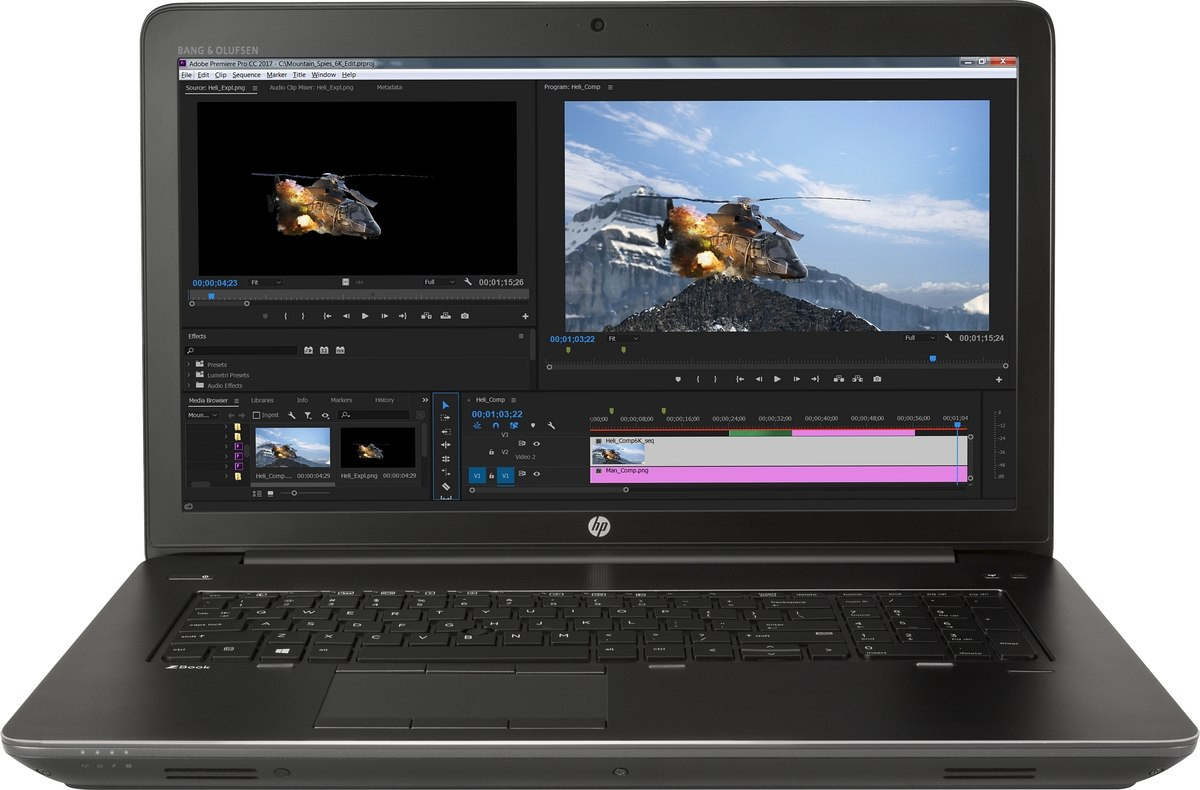The image size is (1200, 790).
Task: Open Program monitor Full resolution dropdown
Action: (920, 338)
